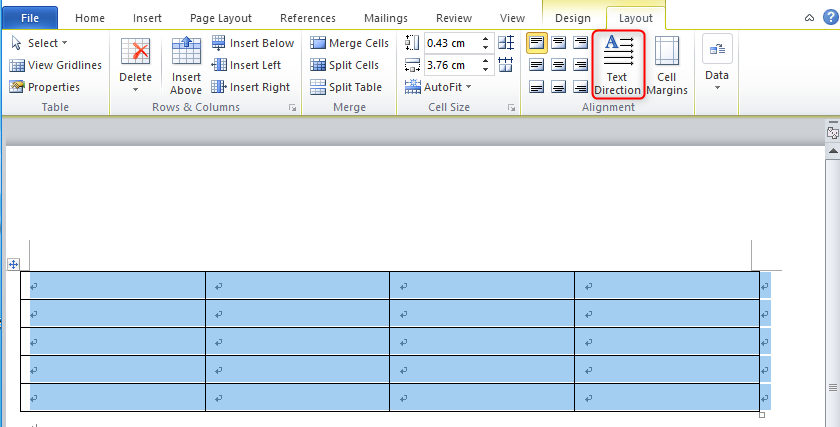
Task: Insert a column to the right
Action: pos(250,87)
